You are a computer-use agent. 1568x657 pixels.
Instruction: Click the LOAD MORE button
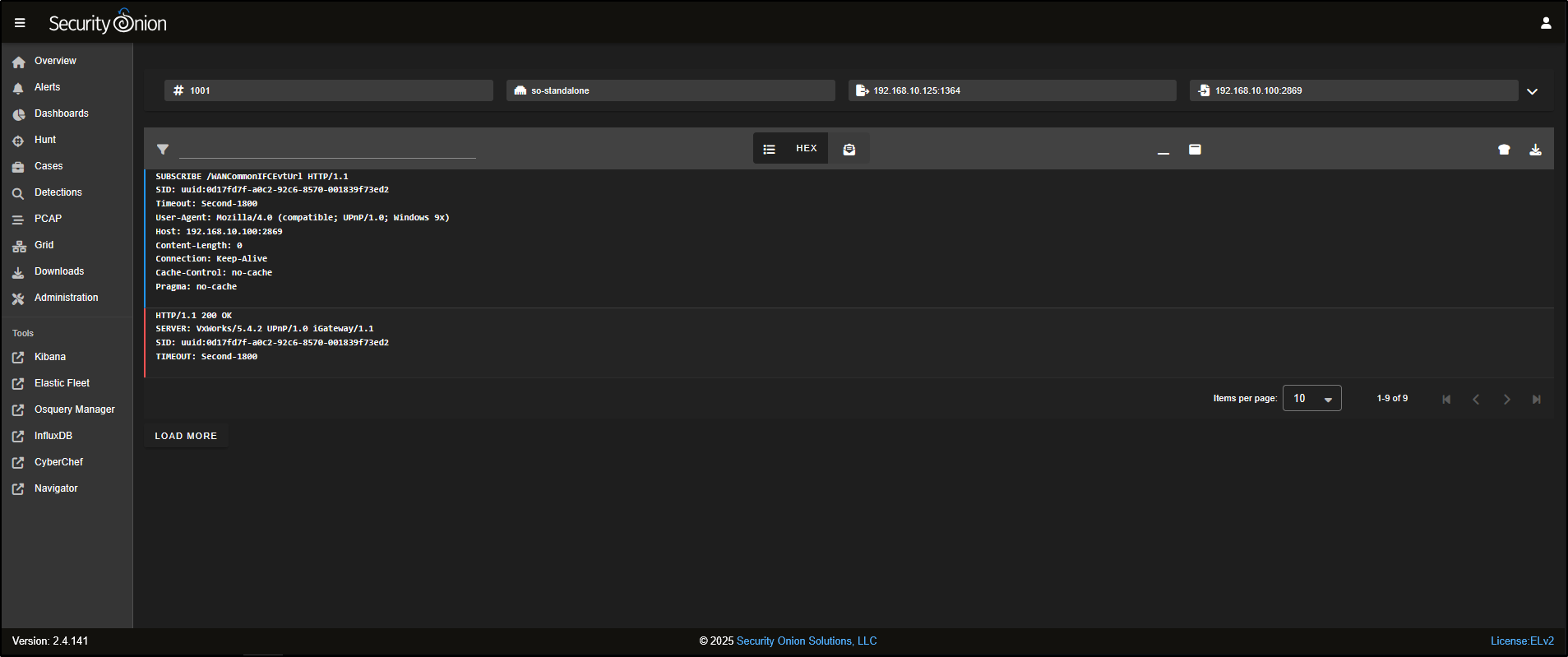[x=186, y=436]
